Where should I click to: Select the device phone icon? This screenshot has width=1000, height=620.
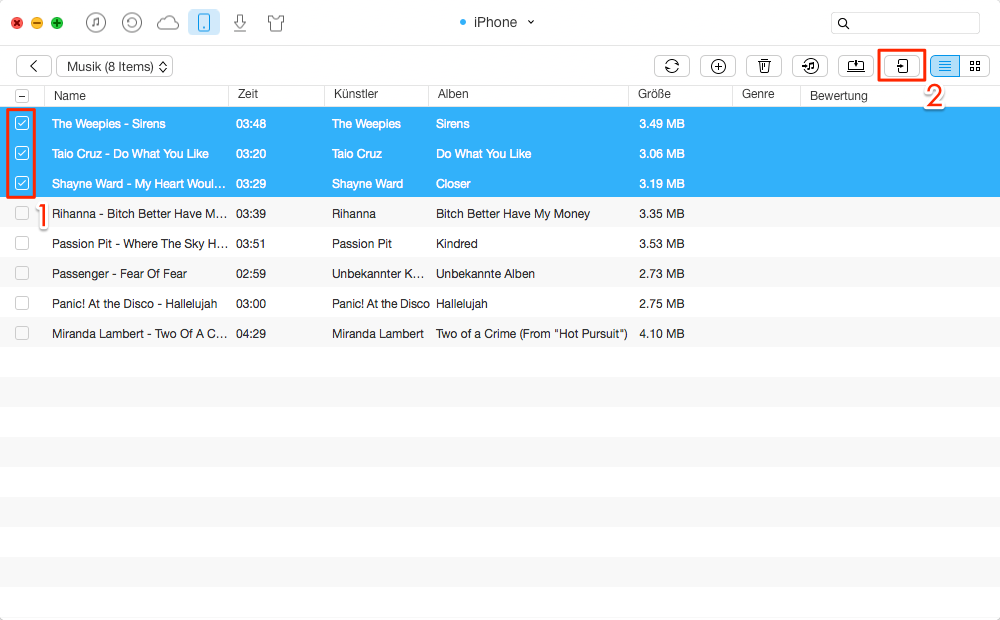click(x=204, y=23)
